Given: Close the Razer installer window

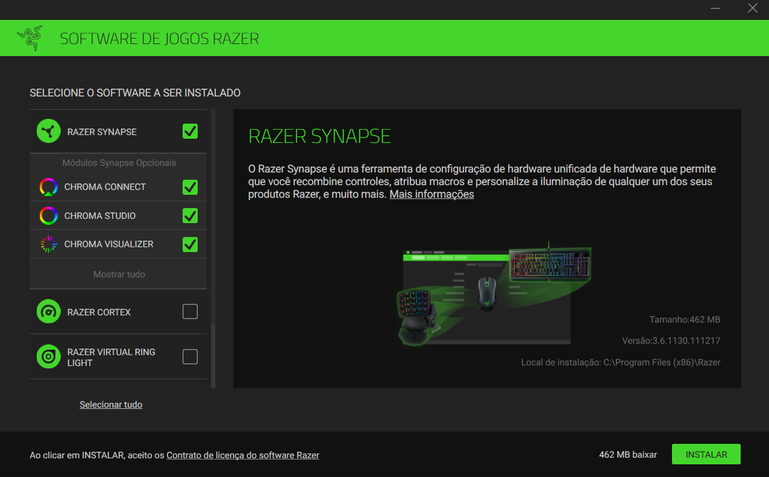Looking at the screenshot, I should pyautogui.click(x=752, y=8).
